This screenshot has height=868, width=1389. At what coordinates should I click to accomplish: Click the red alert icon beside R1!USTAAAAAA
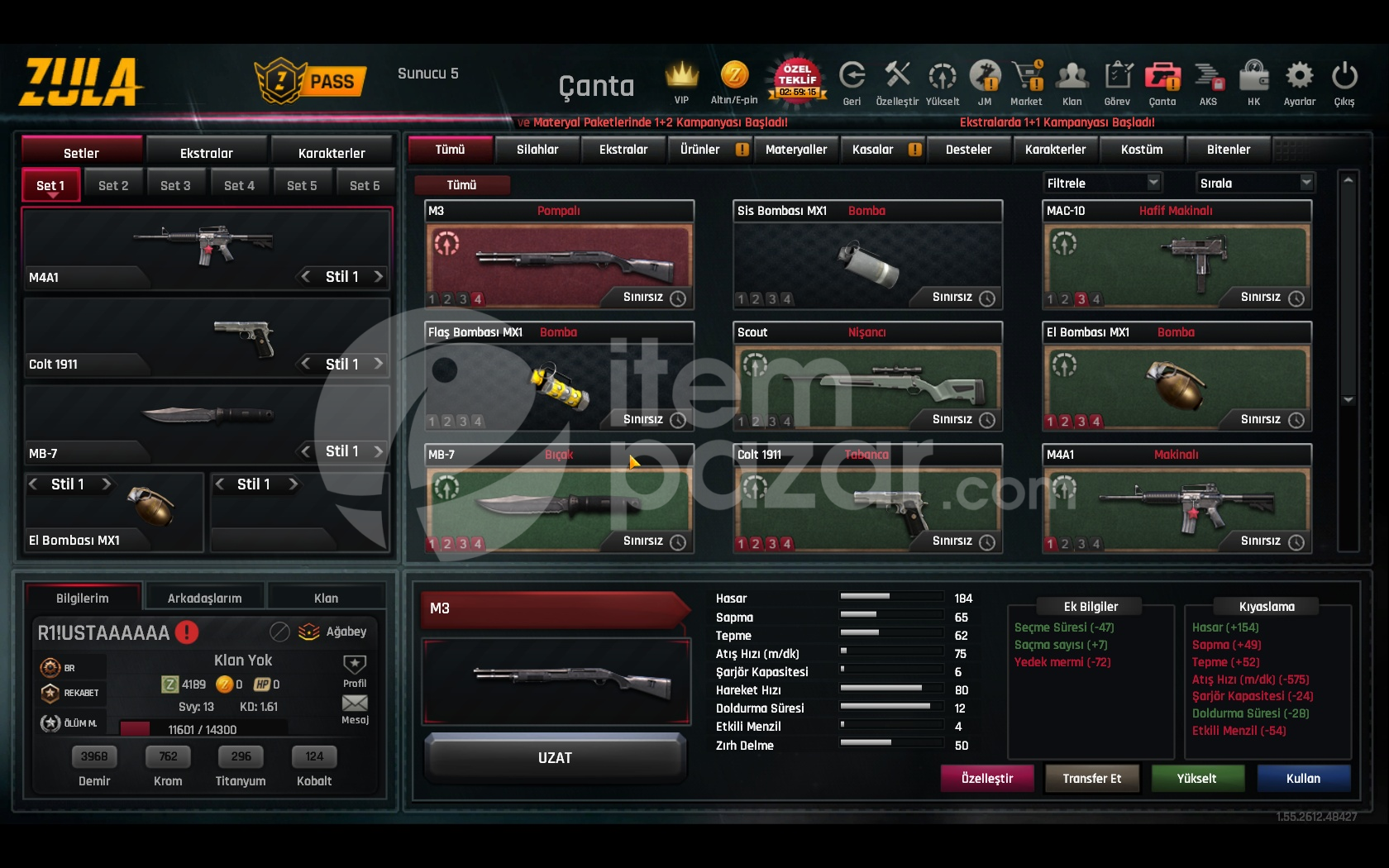click(x=187, y=632)
